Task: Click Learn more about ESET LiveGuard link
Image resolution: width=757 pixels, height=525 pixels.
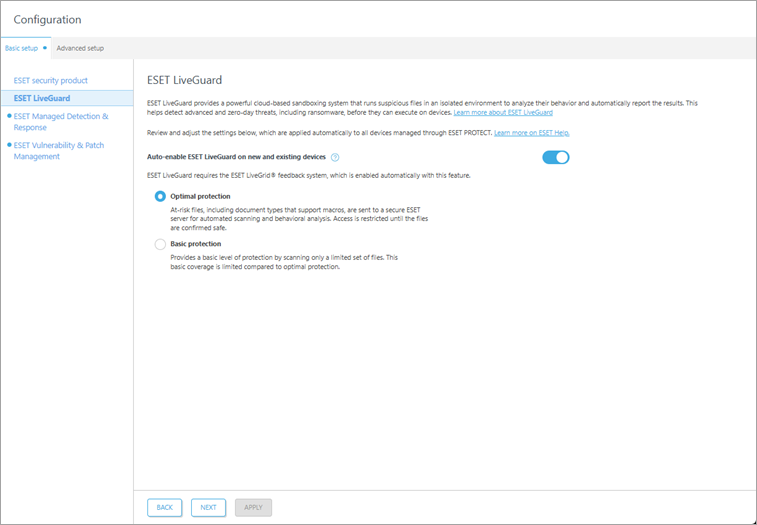Action: pyautogui.click(x=503, y=113)
